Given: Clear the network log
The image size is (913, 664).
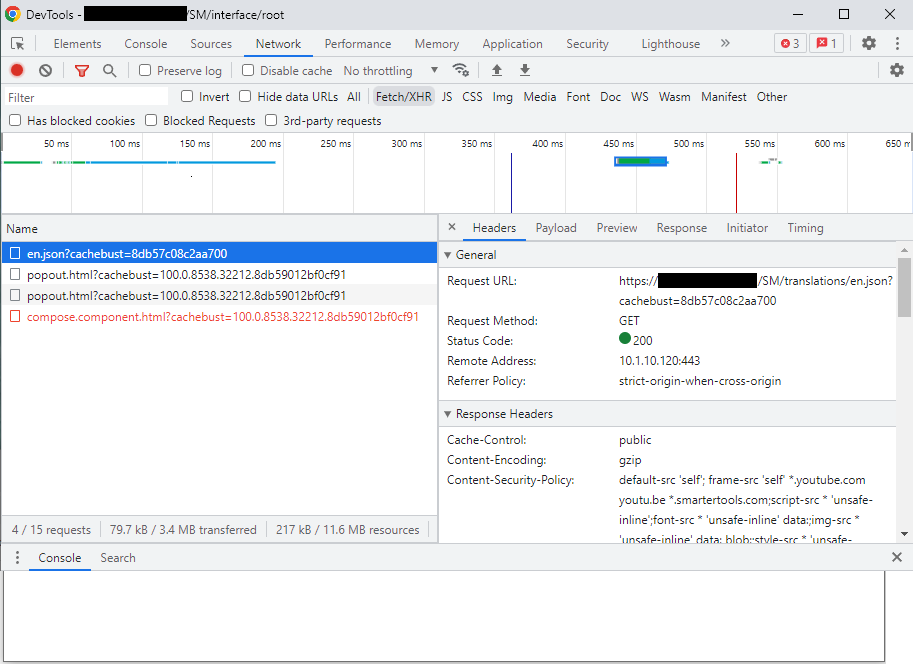Looking at the screenshot, I should tap(45, 70).
